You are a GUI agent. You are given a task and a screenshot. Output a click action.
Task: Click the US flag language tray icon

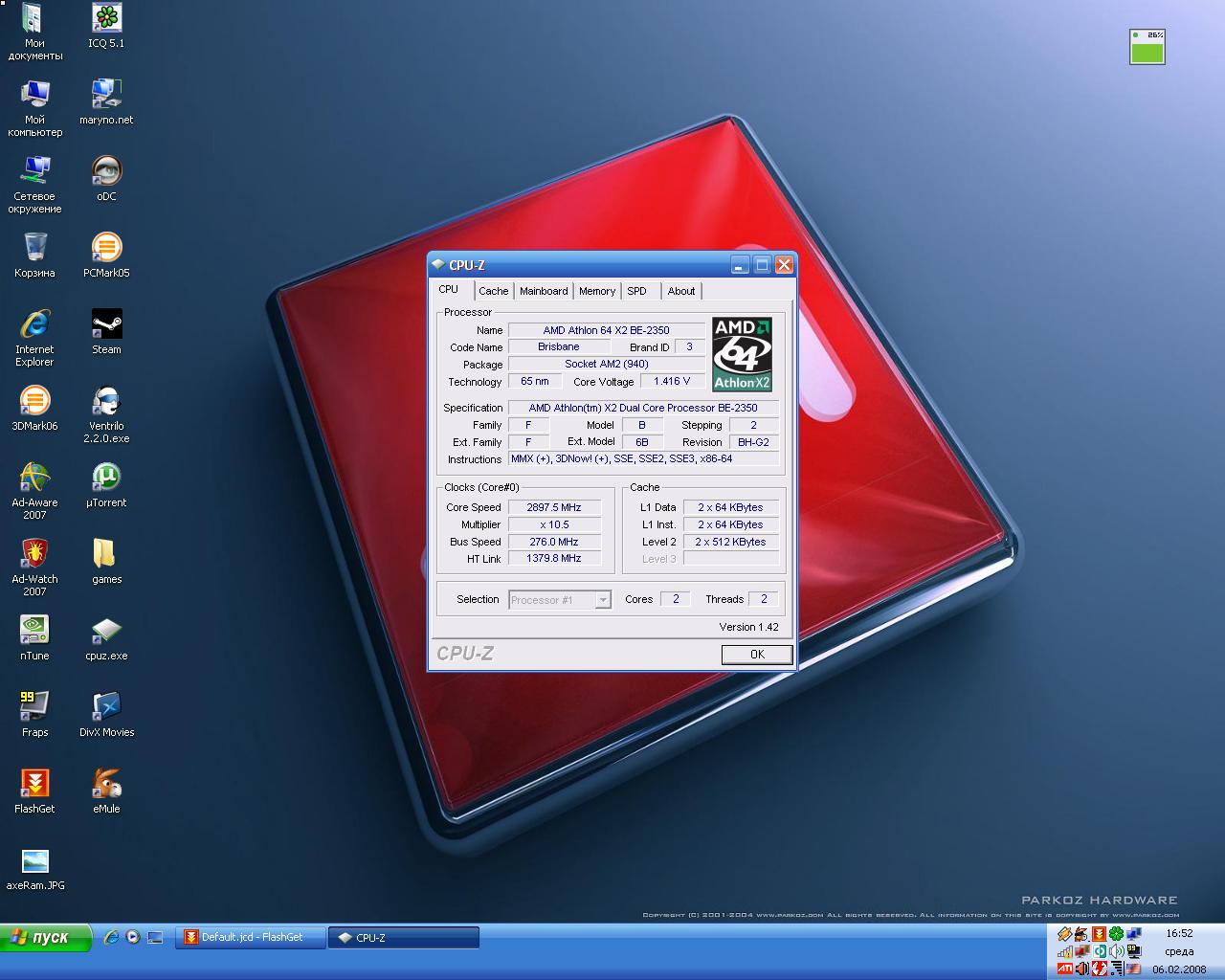(1134, 969)
